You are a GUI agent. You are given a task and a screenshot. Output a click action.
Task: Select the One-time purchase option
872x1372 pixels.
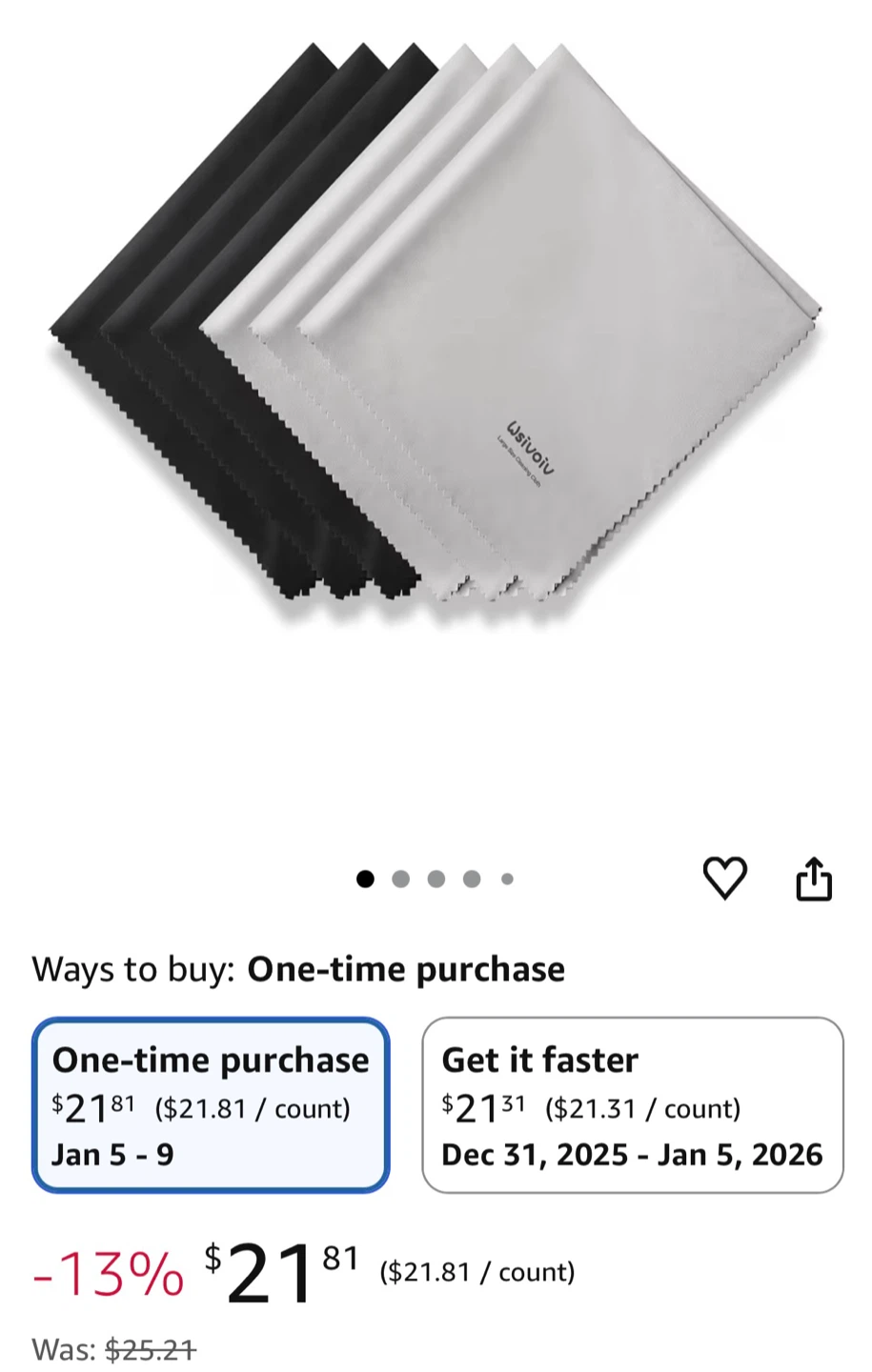point(211,1105)
